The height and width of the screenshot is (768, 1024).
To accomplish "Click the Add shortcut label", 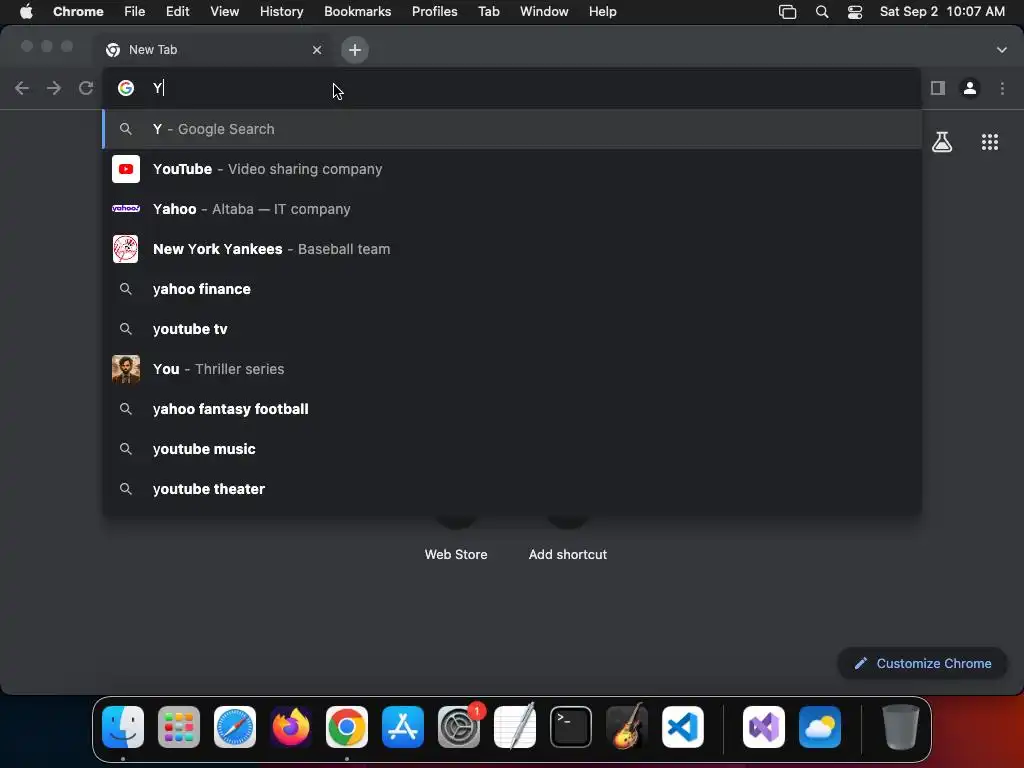I will 568,554.
